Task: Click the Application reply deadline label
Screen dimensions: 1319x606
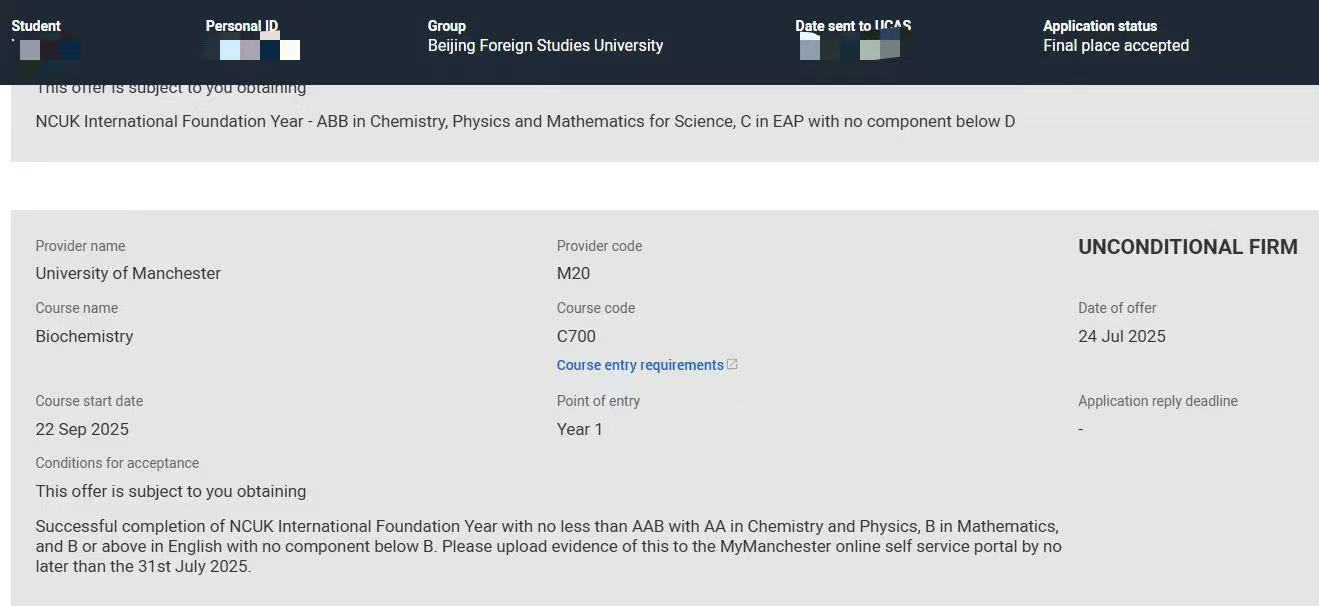Action: (1157, 401)
